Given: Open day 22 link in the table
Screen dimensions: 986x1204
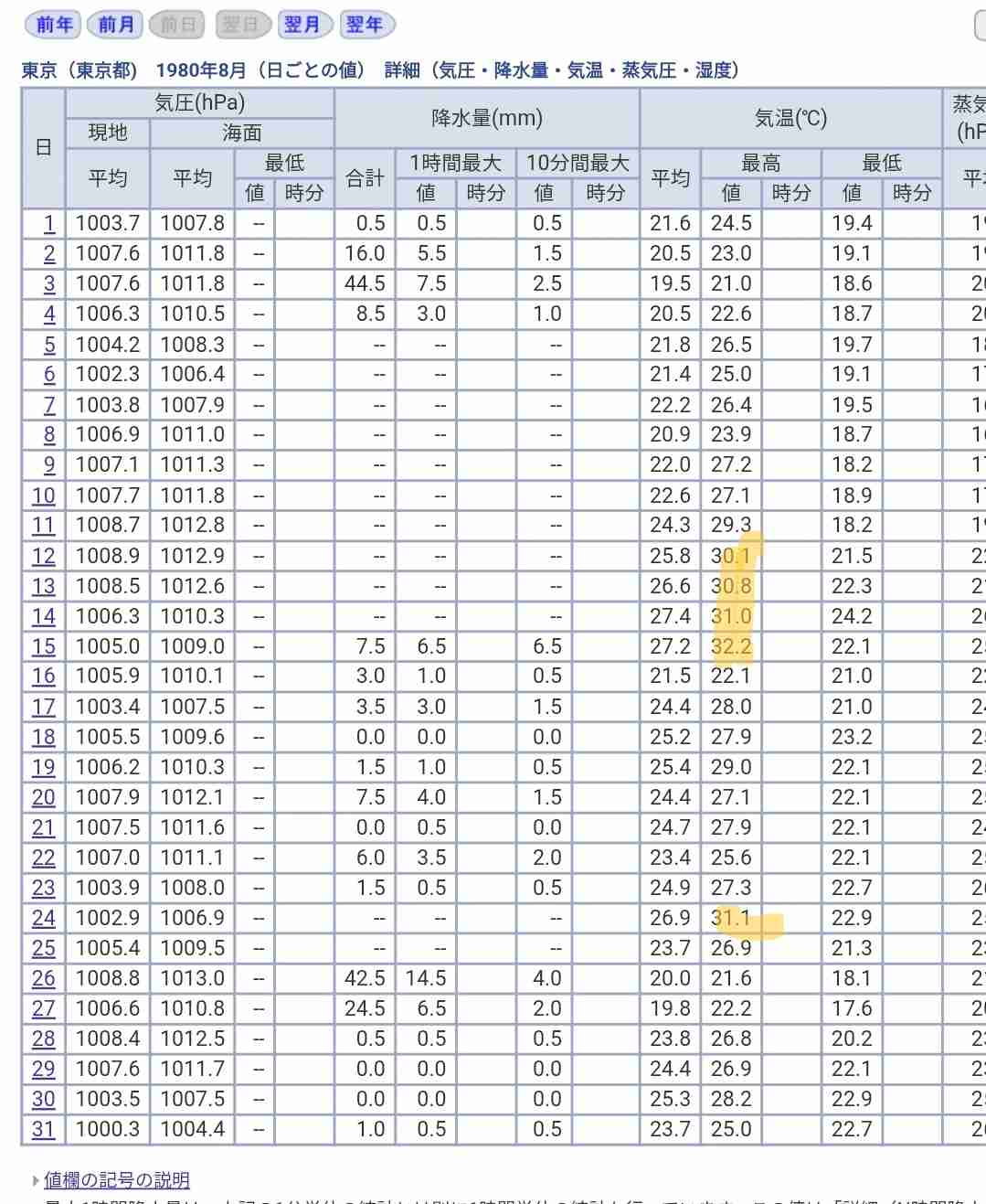Looking at the screenshot, I should tap(44, 858).
